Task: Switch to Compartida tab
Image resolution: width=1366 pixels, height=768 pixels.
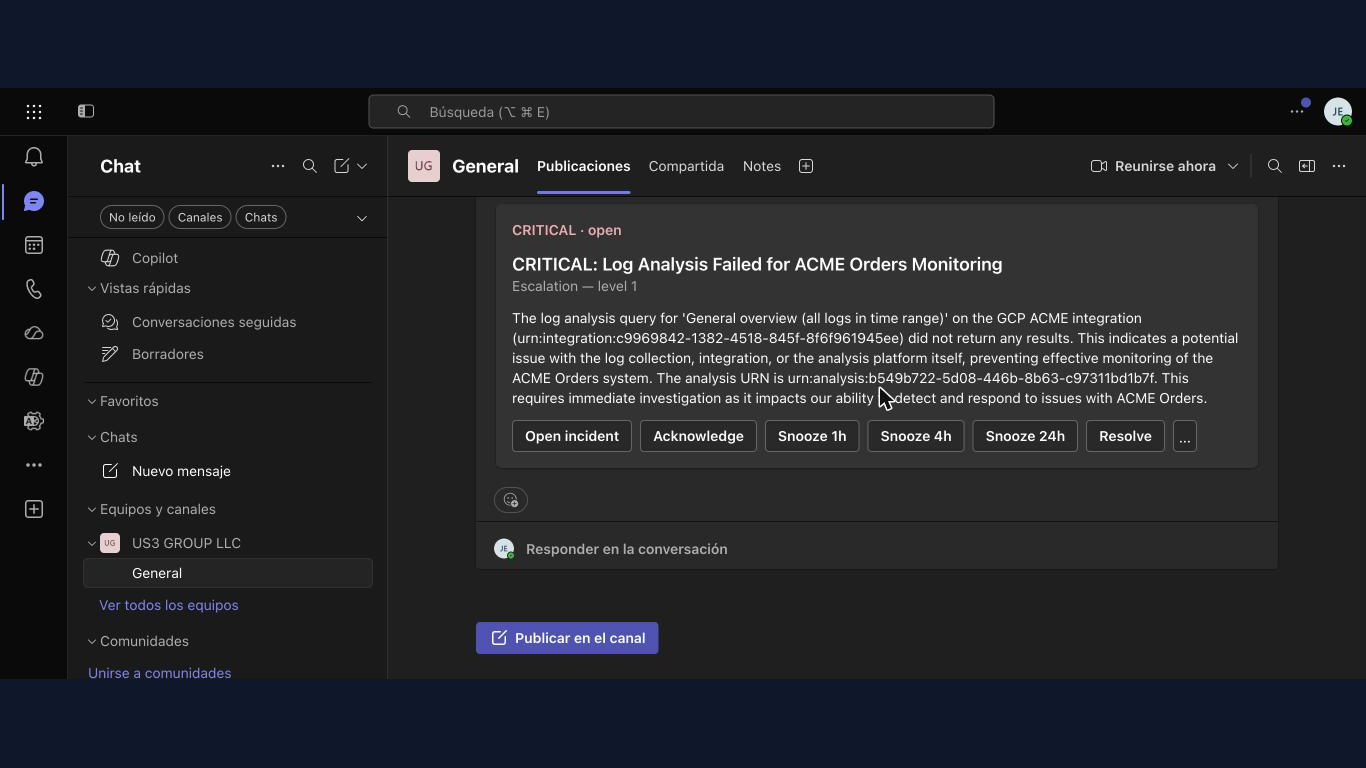Action: [686, 166]
